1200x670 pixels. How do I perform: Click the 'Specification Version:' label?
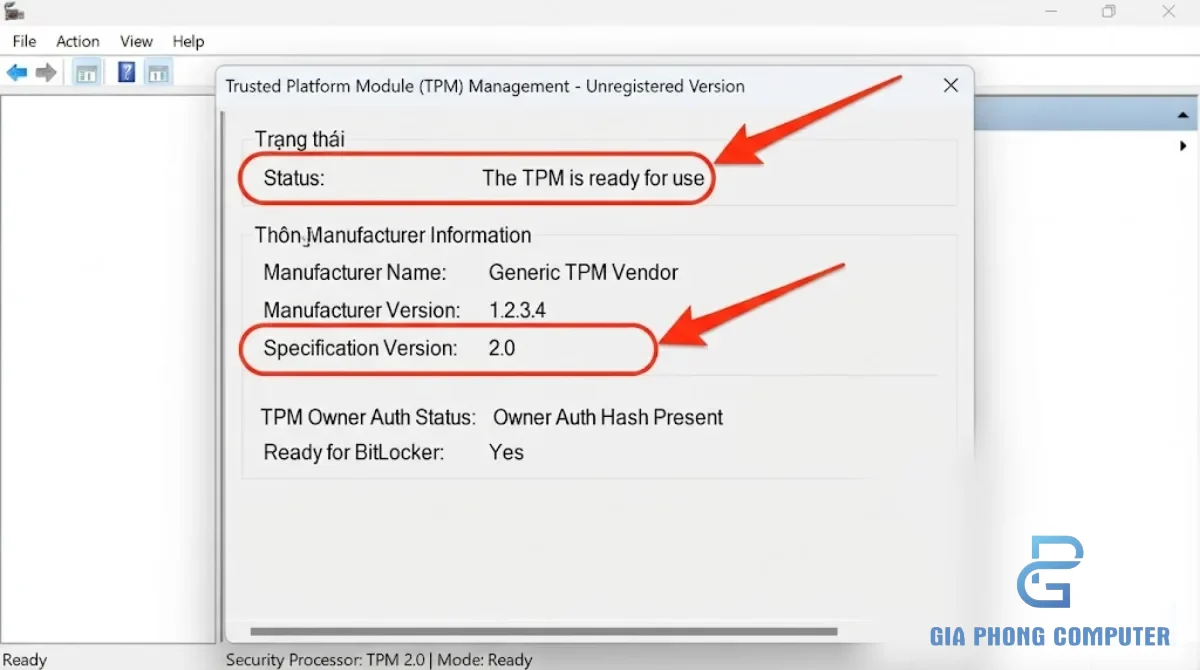(x=360, y=349)
